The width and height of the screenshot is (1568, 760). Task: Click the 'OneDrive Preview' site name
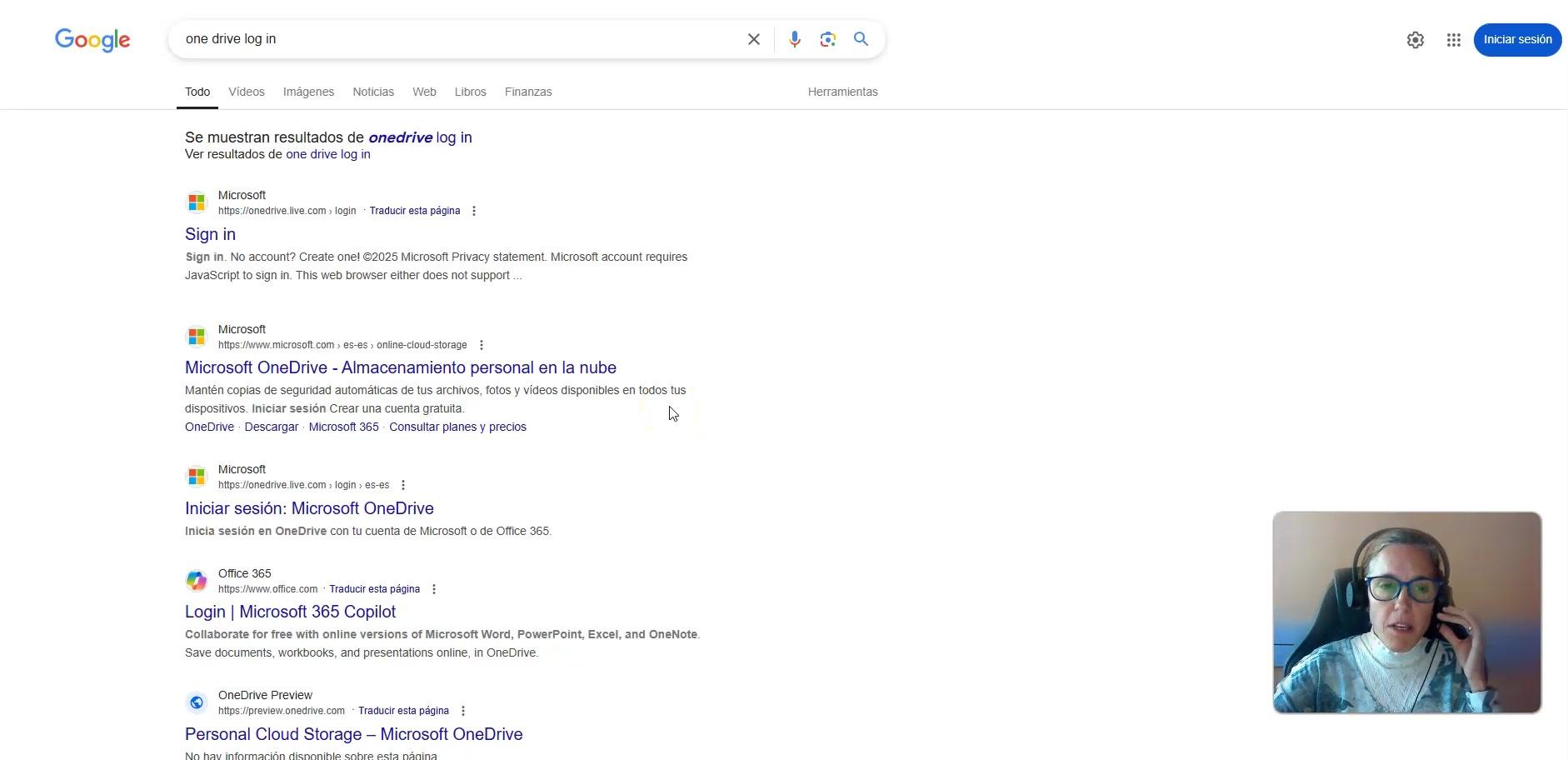pos(265,695)
